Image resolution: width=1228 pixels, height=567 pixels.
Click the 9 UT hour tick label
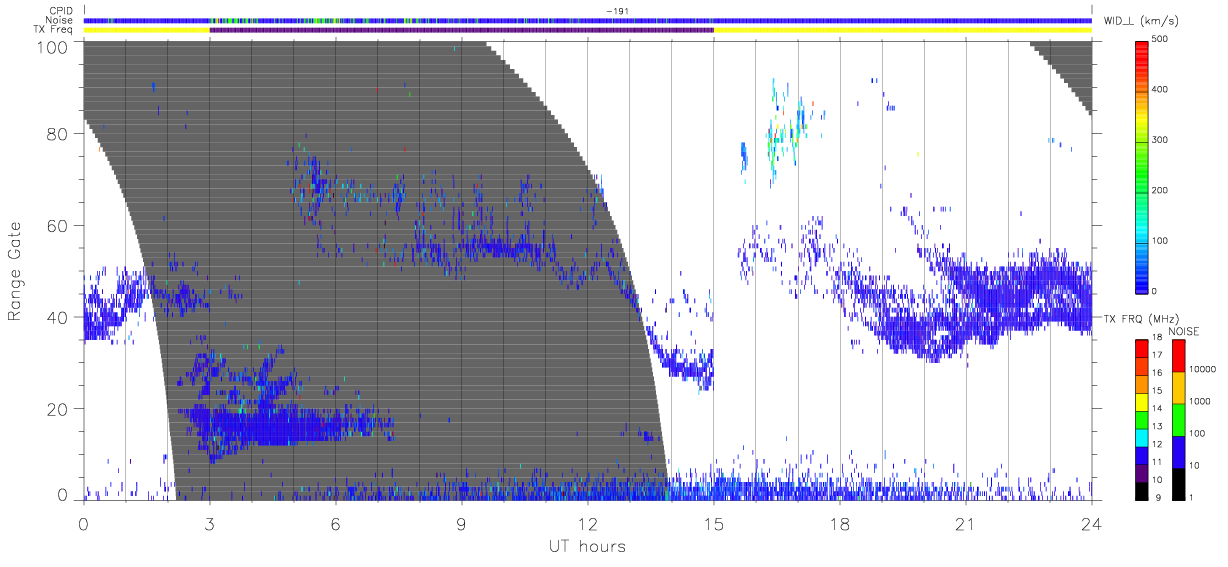(461, 523)
